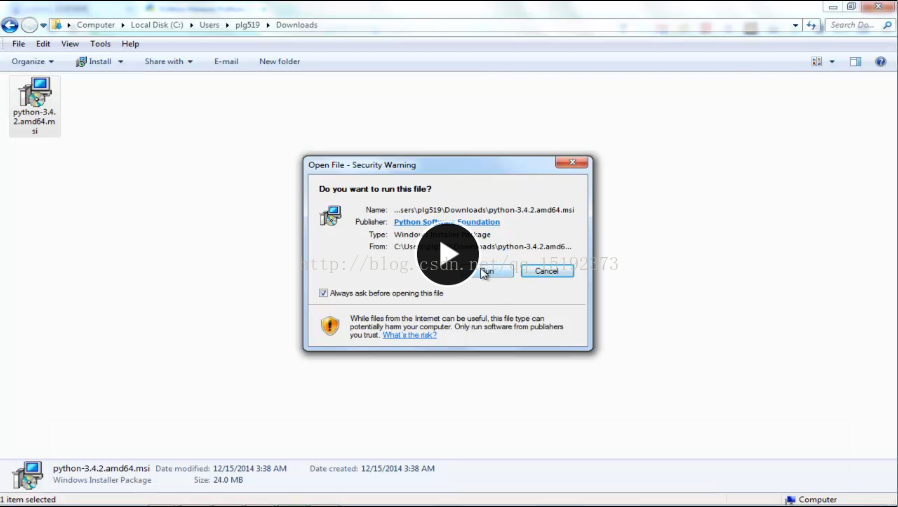
Task: Close the Security Warning dialog
Action: point(572,162)
